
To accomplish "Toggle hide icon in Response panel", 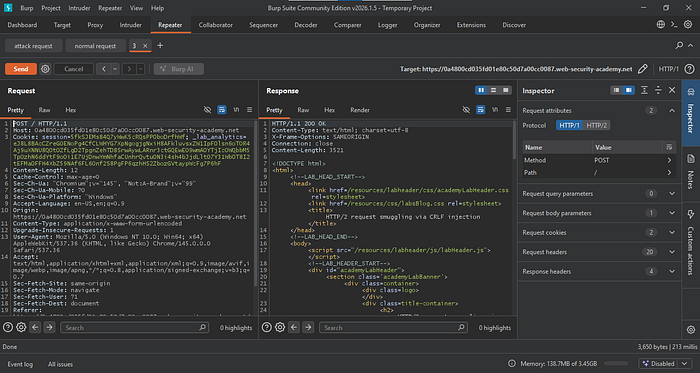I will [x=466, y=110].
